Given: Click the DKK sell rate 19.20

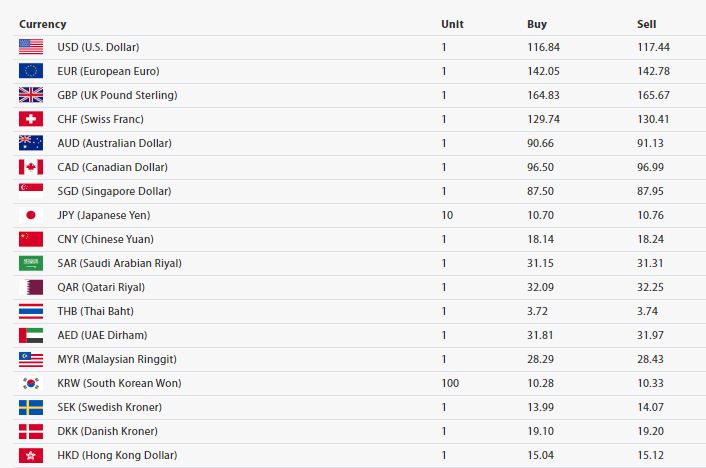Looking at the screenshot, I should coord(650,431).
